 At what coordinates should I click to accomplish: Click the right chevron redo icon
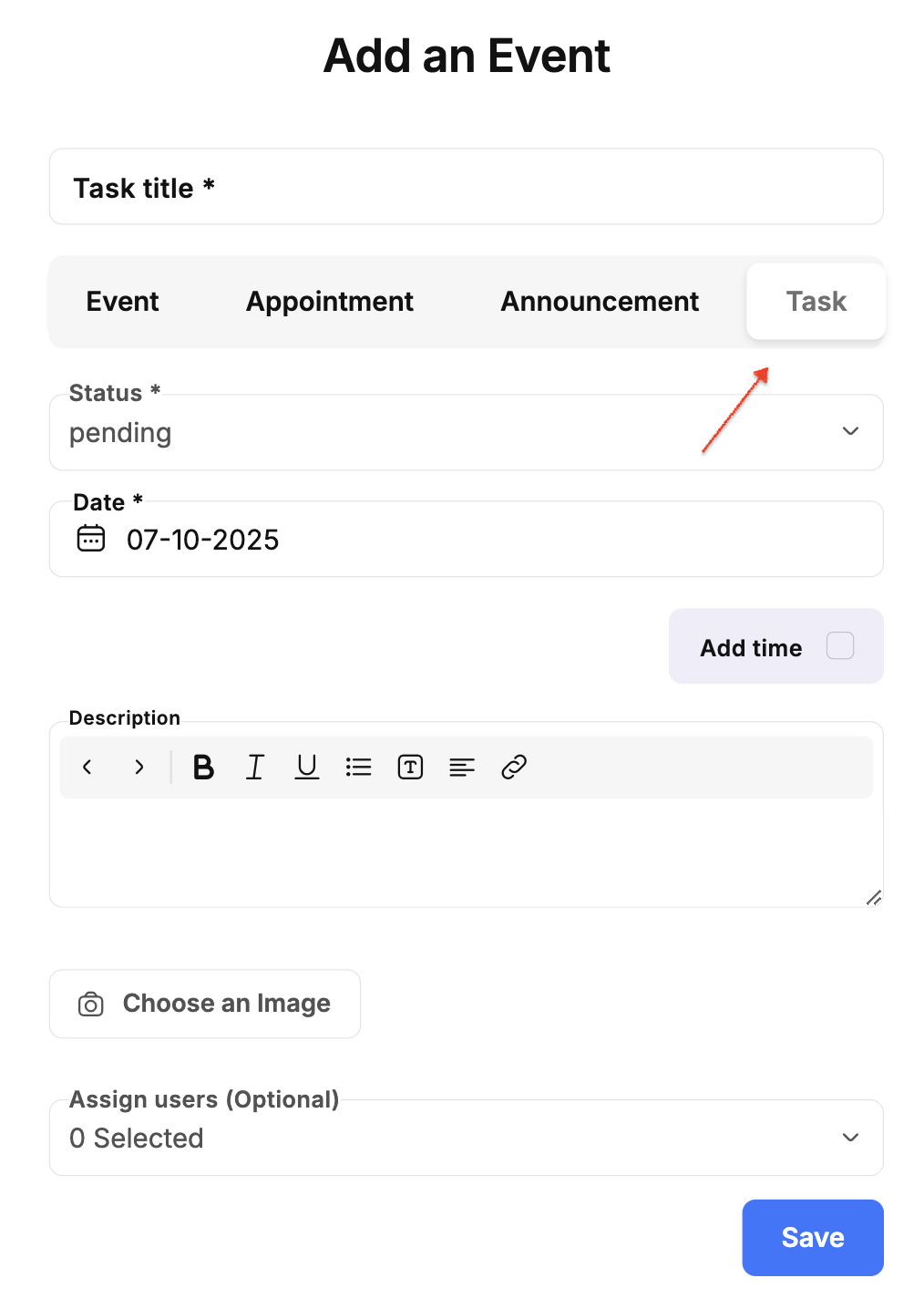(x=139, y=768)
